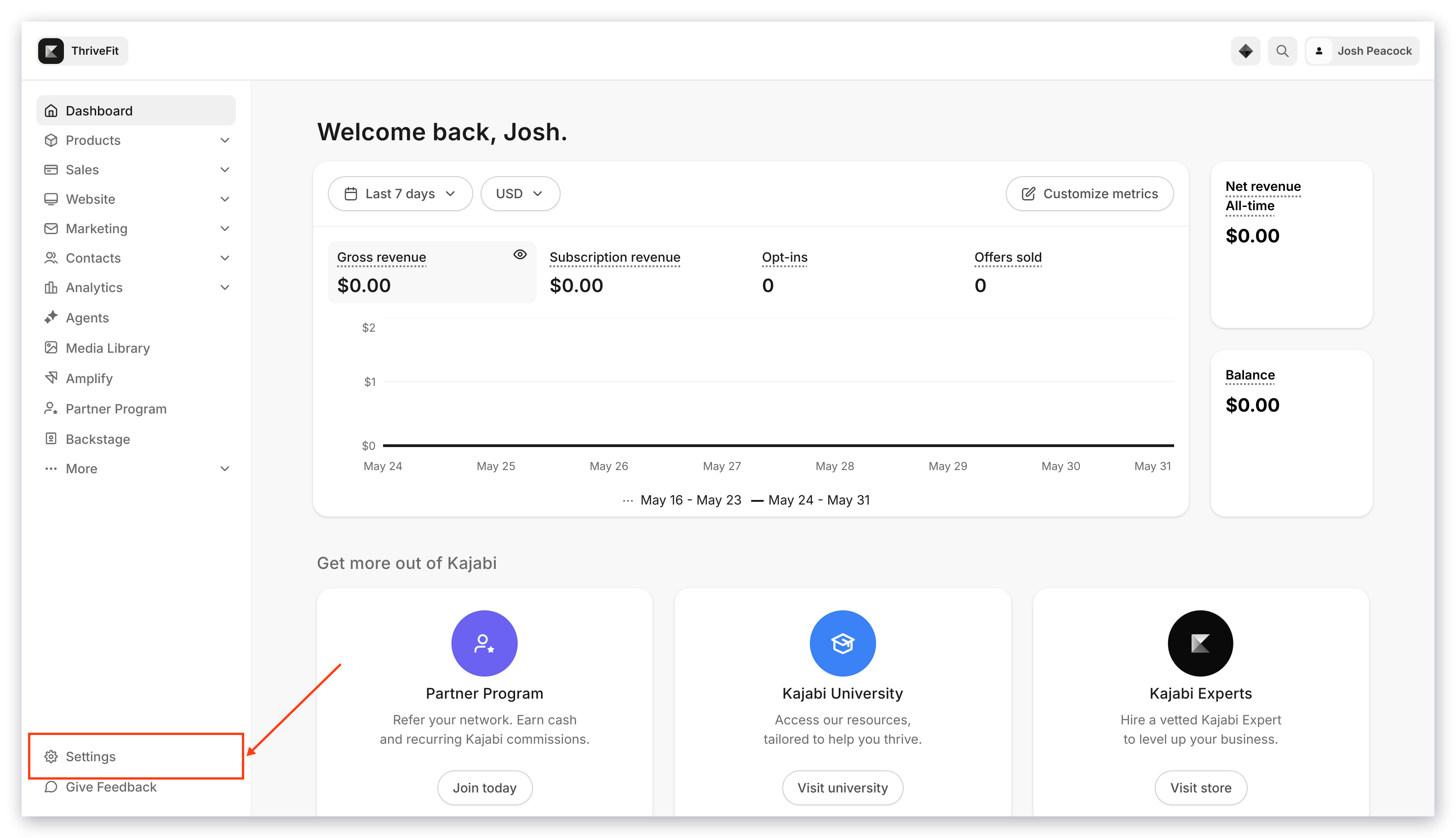Open Agents from the sidebar
The width and height of the screenshot is (1456, 838).
(136, 317)
